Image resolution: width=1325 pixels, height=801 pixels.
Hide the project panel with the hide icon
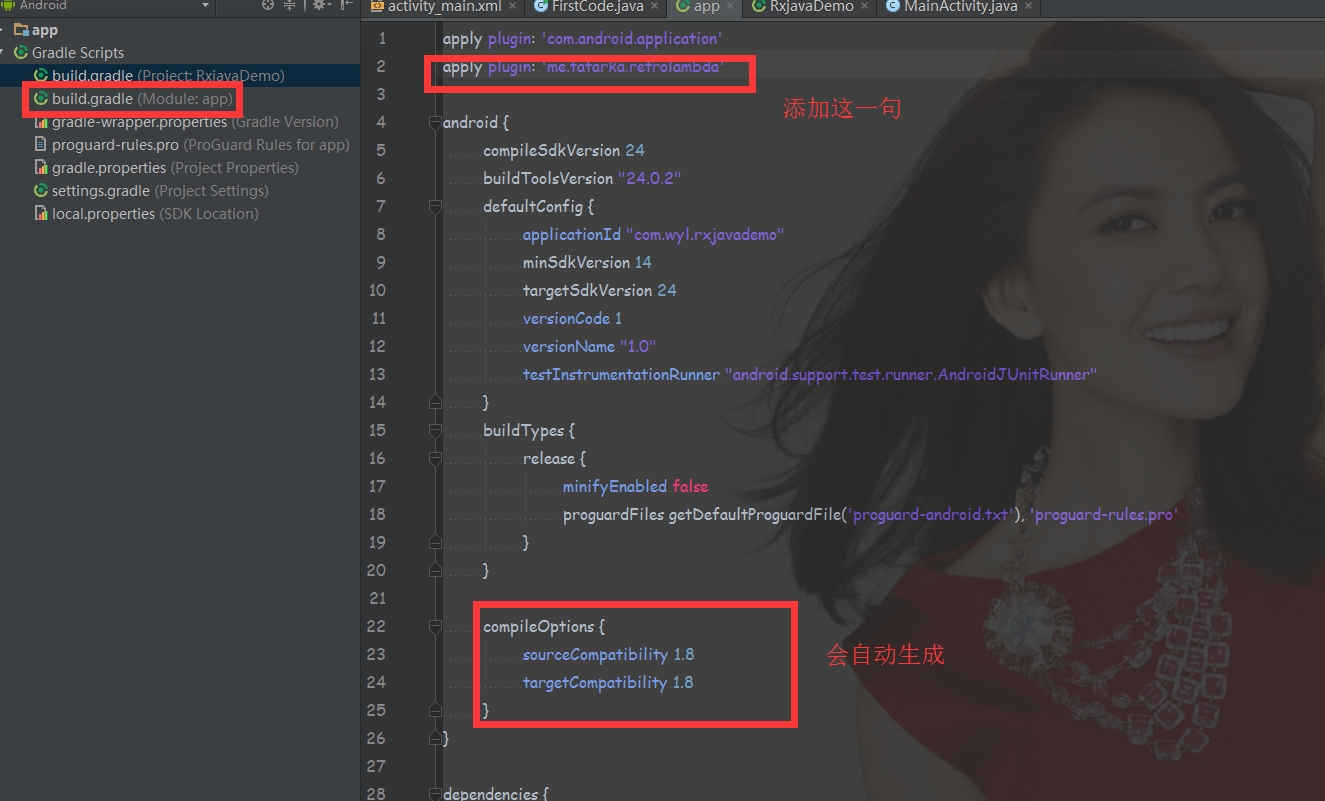click(x=346, y=5)
